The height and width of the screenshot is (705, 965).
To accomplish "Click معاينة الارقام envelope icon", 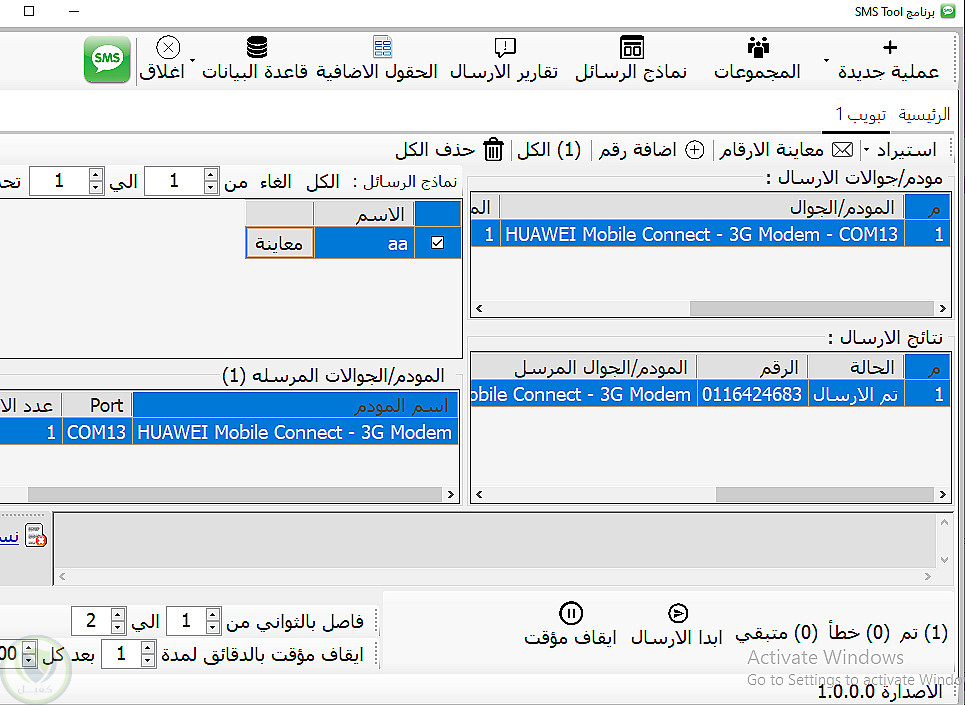I will click(843, 149).
